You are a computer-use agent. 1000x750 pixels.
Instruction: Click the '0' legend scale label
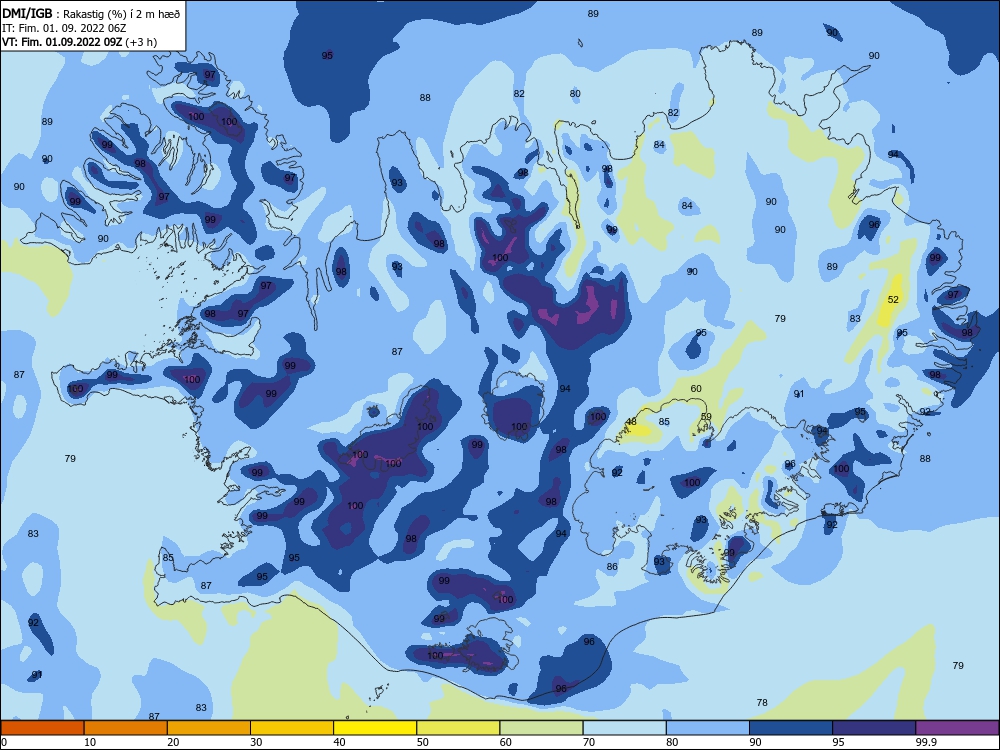tap(4, 742)
